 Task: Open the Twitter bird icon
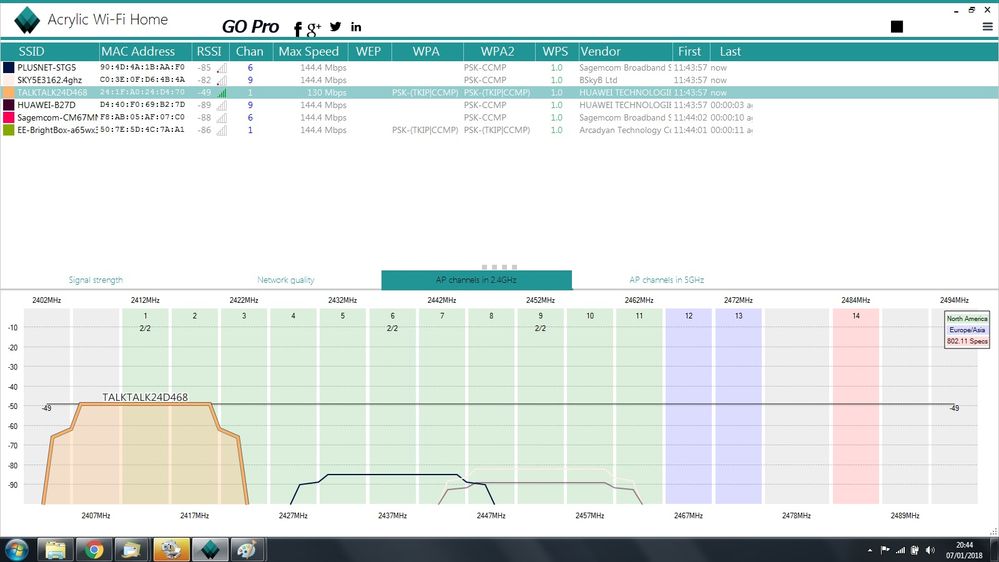pos(336,26)
